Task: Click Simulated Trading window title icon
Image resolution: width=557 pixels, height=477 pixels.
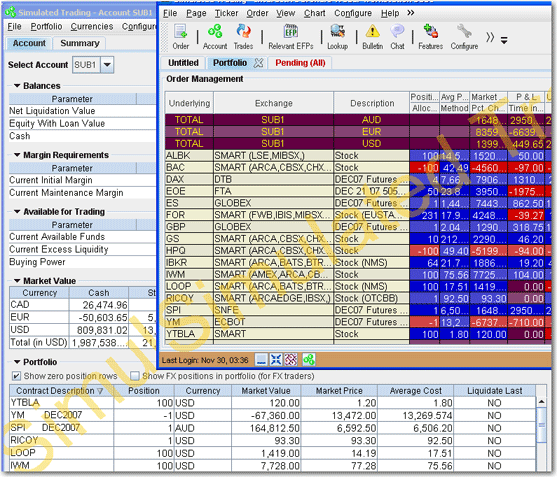Action: pyautogui.click(x=10, y=12)
